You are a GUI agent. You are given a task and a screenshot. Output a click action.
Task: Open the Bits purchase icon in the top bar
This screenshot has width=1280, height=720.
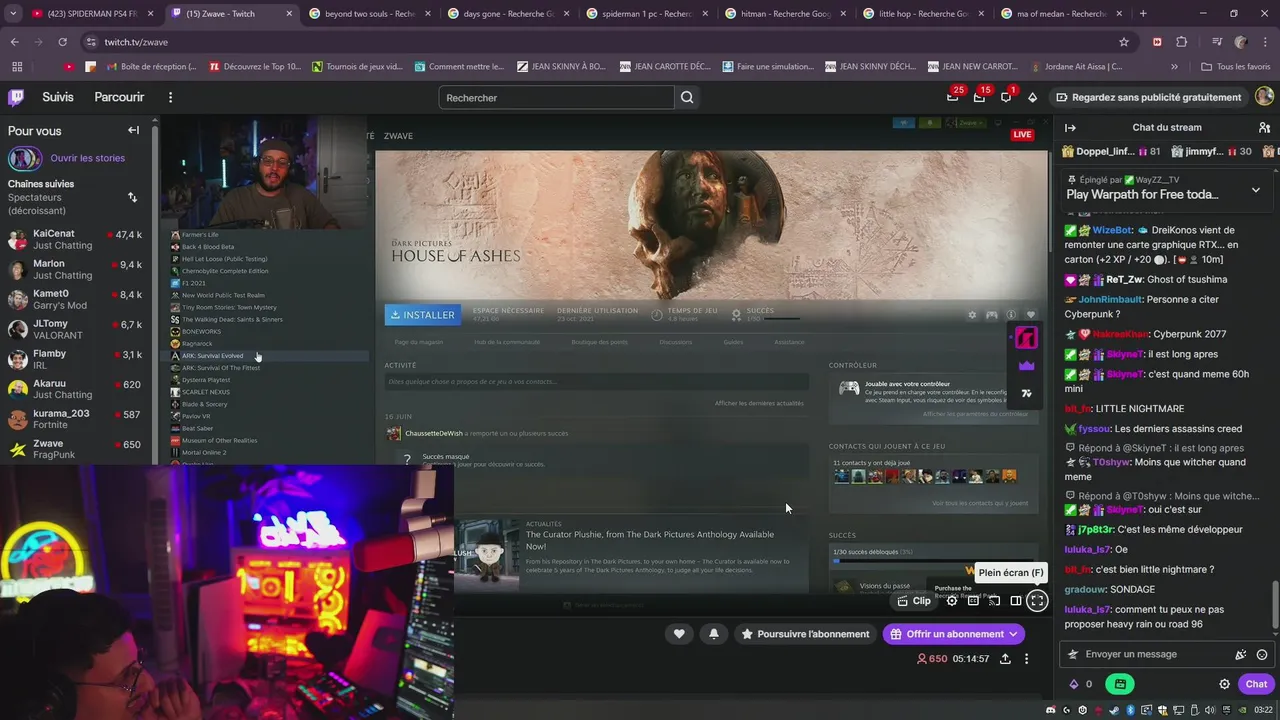(1033, 97)
